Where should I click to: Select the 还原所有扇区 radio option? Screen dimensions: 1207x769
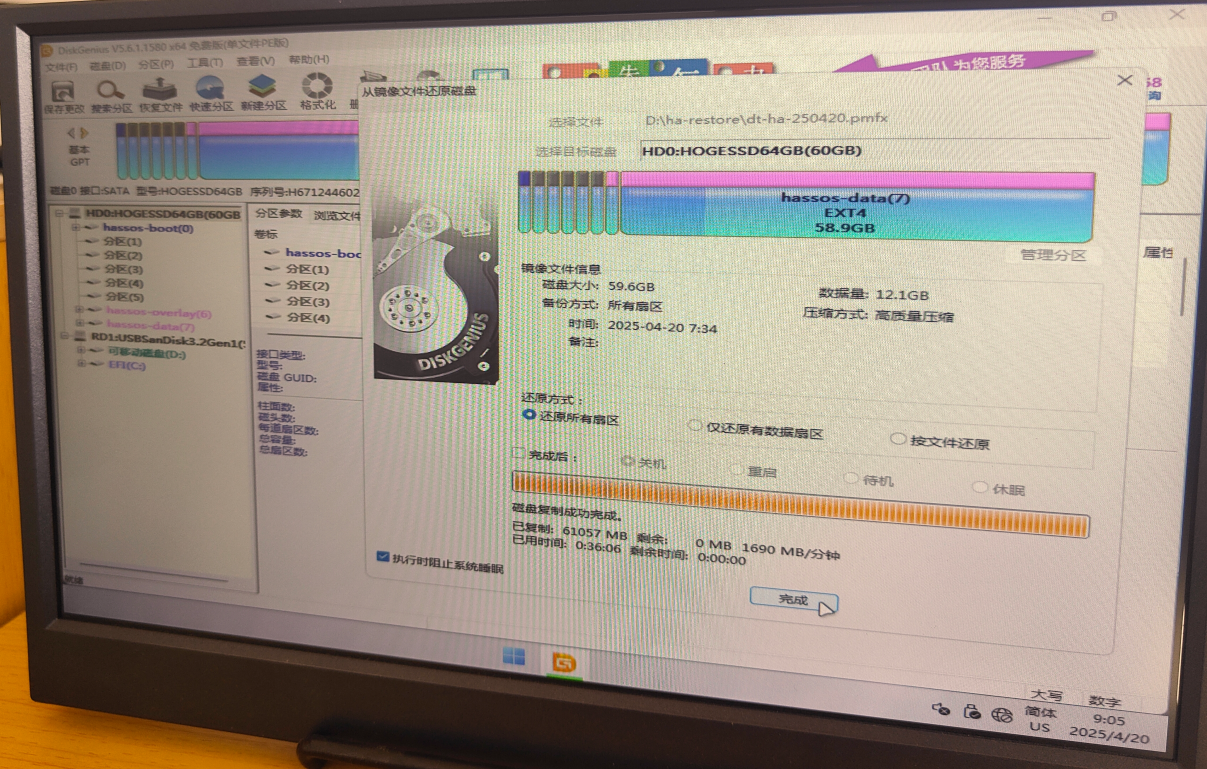tap(530, 414)
